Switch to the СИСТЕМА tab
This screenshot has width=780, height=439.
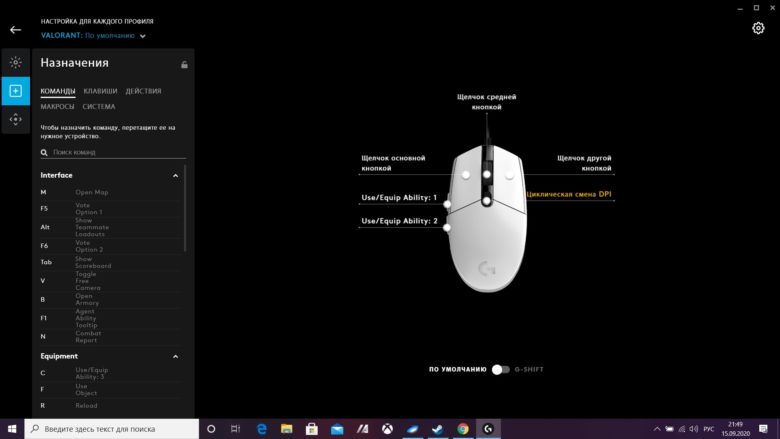(99, 107)
